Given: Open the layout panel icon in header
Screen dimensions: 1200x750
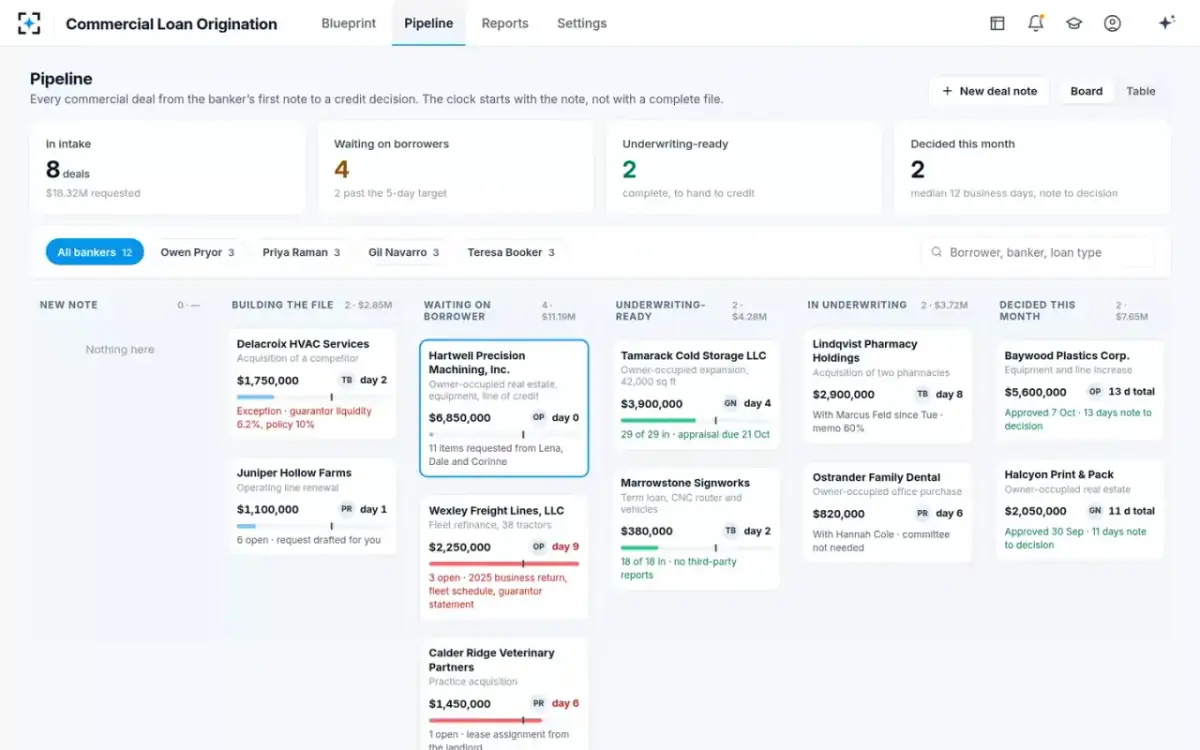Looking at the screenshot, I should click(997, 23).
